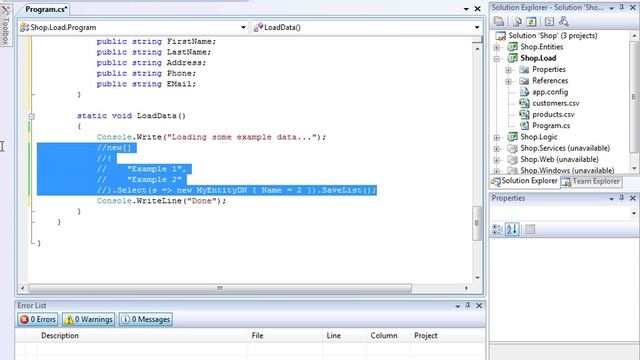Screen dimensions: 640x360
Task: Click the Categorized view icon in Properties panel
Action: [x=497, y=229]
